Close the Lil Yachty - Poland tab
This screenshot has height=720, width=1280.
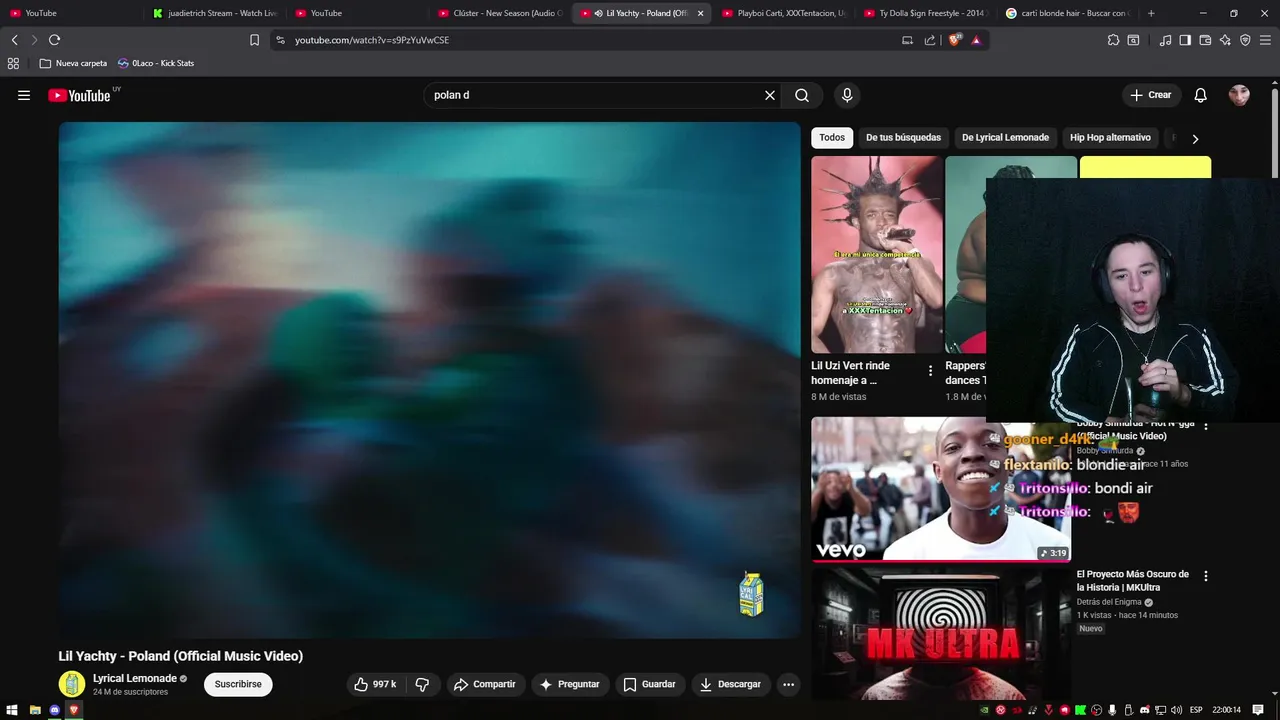pyautogui.click(x=700, y=13)
